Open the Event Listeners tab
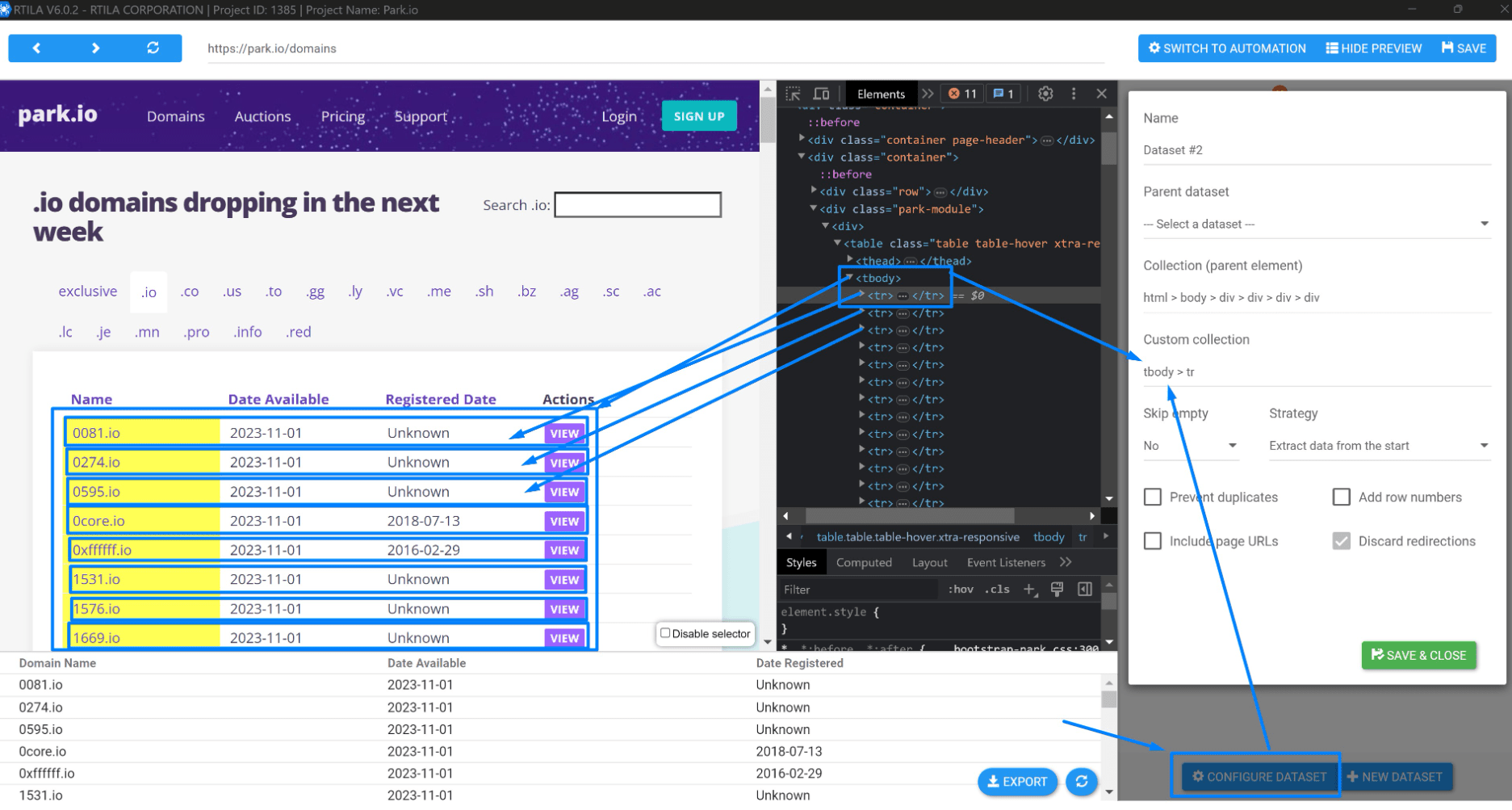The width and height of the screenshot is (1512, 810). [1006, 562]
